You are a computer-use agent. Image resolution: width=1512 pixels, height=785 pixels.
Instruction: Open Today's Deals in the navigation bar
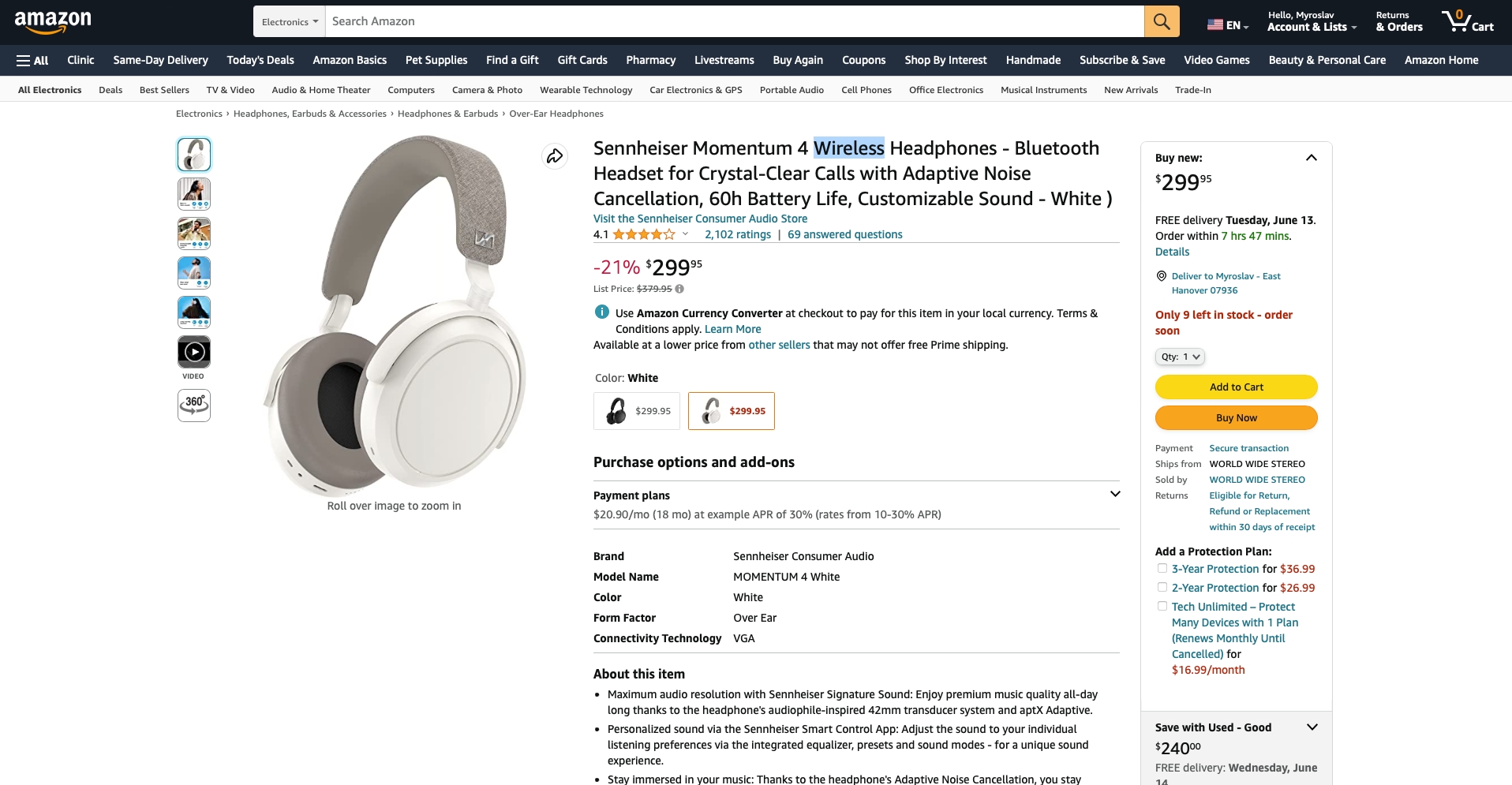click(260, 60)
